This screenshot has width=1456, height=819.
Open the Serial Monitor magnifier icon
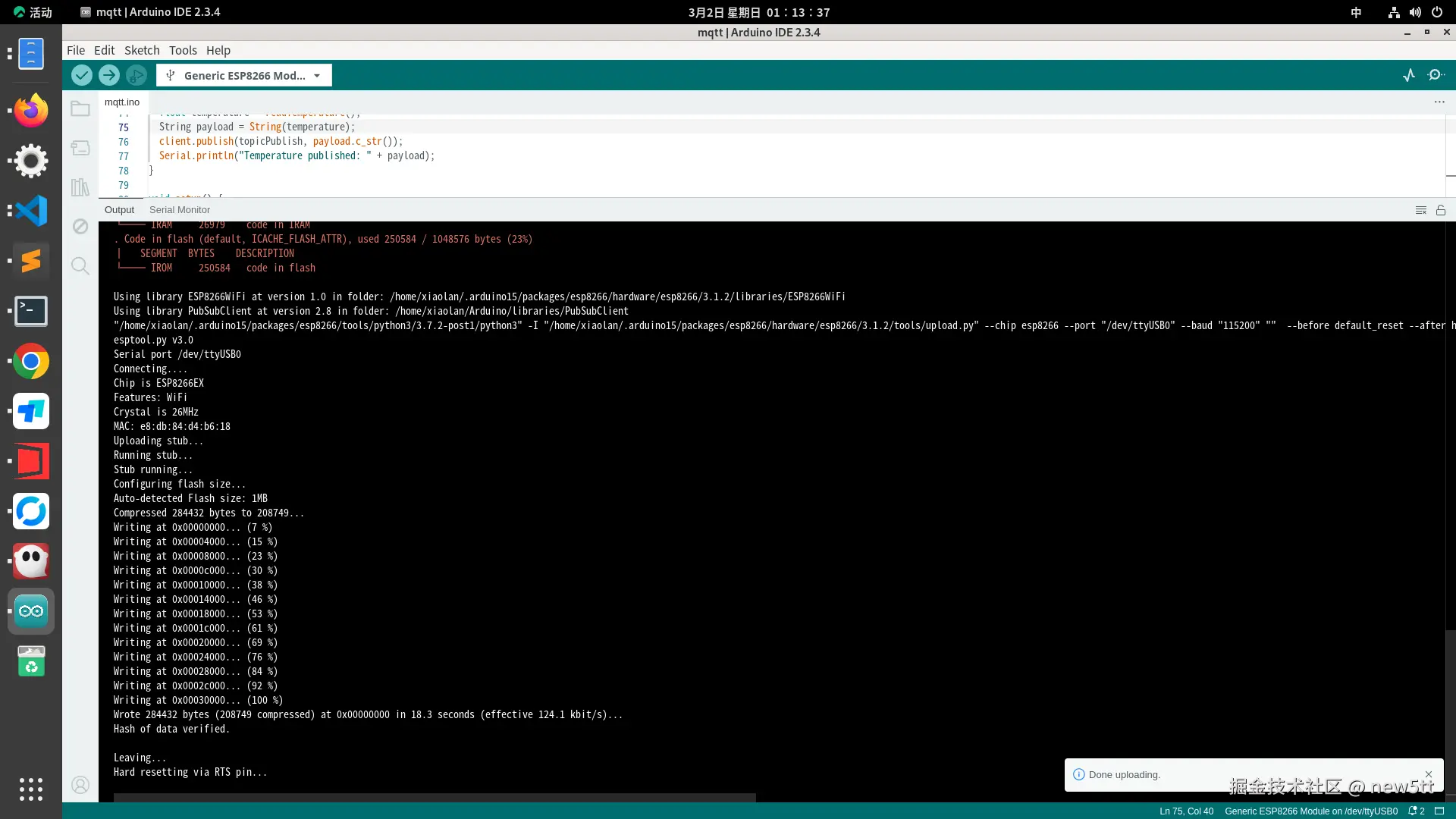(x=1436, y=75)
